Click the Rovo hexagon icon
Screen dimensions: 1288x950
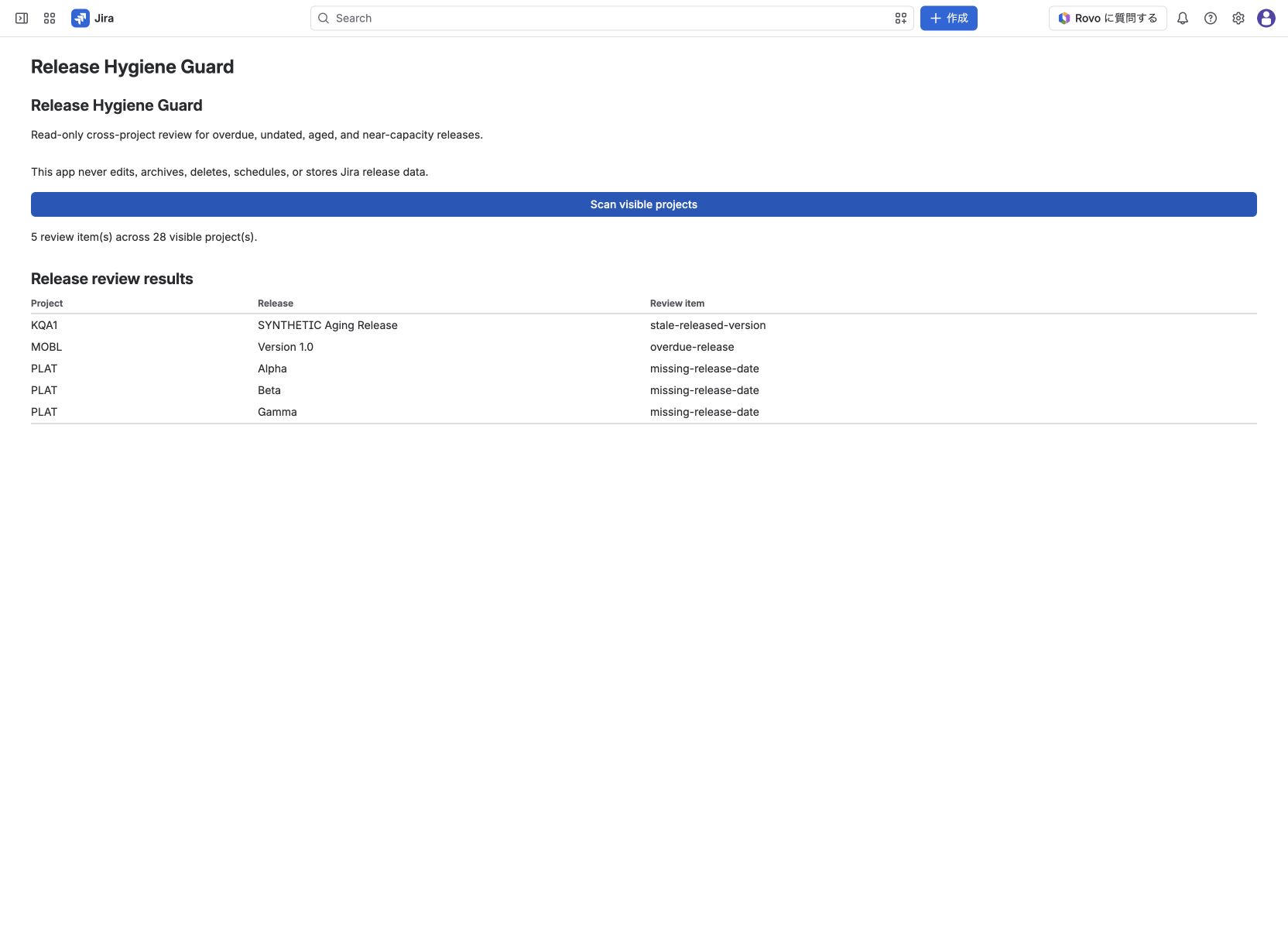[x=1064, y=18]
